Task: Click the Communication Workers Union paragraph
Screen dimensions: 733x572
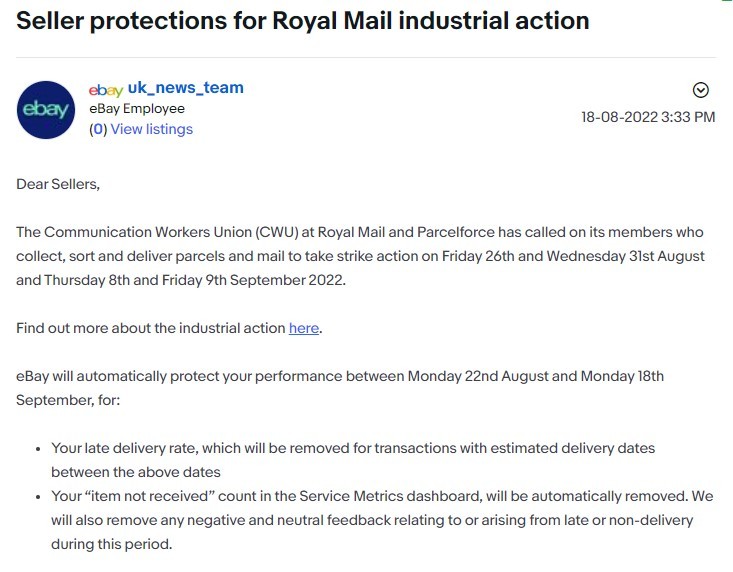Action: pos(360,256)
